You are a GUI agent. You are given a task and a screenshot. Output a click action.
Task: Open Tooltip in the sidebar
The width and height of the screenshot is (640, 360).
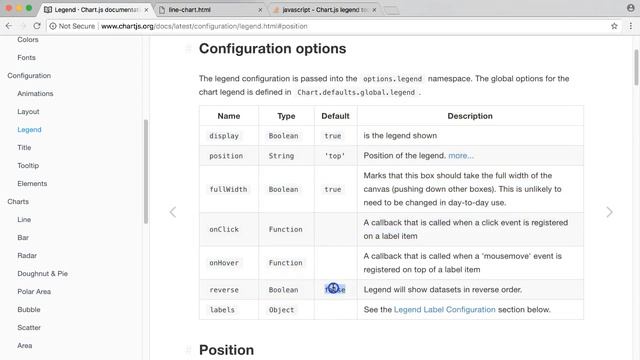coord(28,165)
